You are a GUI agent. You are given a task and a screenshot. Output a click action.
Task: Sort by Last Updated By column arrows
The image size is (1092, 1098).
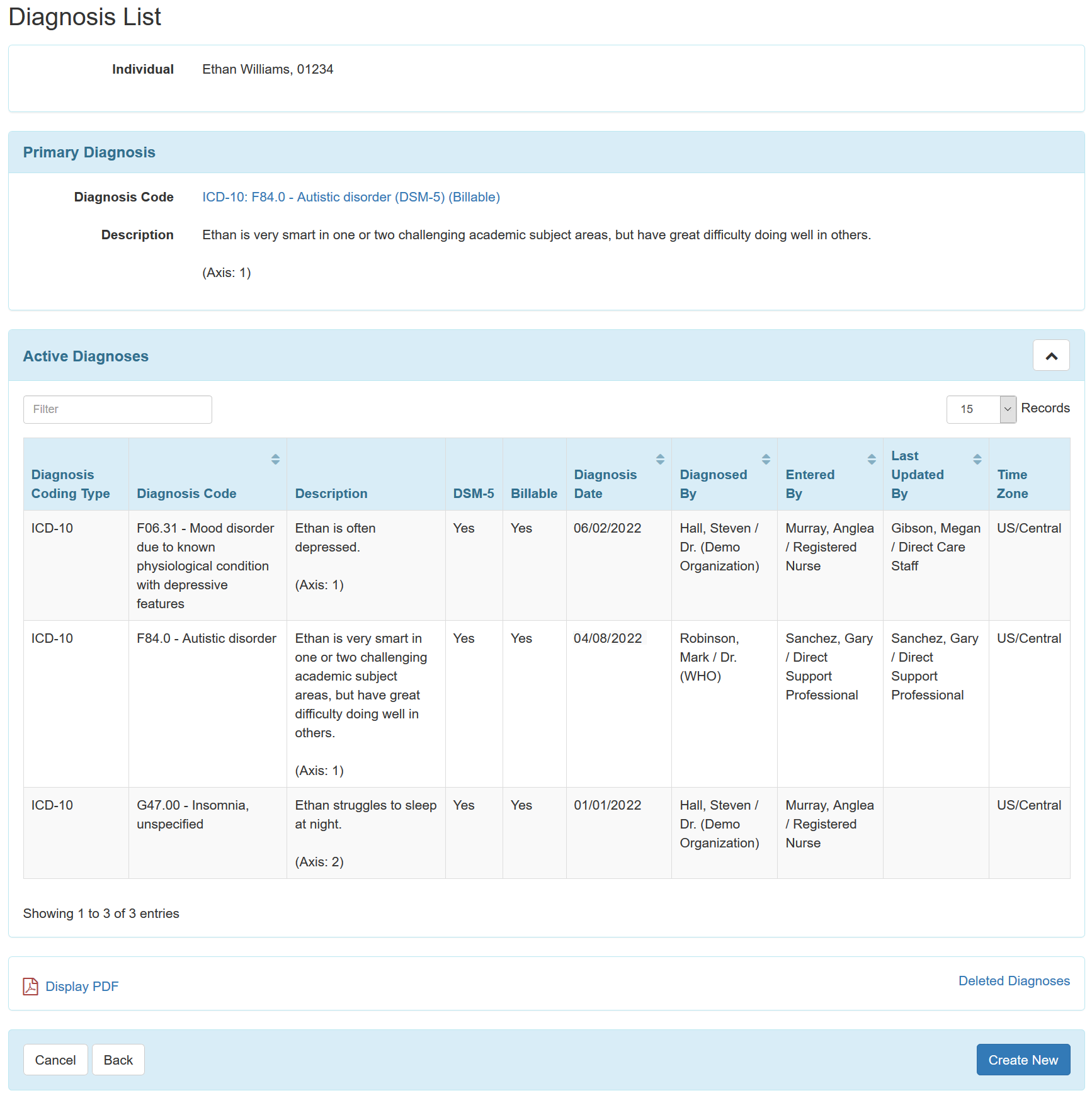[977, 459]
